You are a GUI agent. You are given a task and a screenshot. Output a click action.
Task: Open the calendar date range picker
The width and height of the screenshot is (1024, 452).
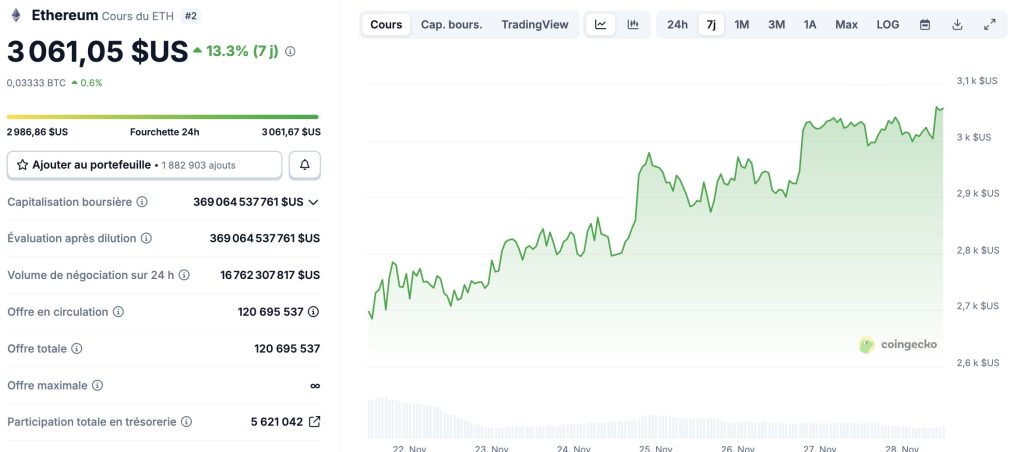[x=925, y=25]
